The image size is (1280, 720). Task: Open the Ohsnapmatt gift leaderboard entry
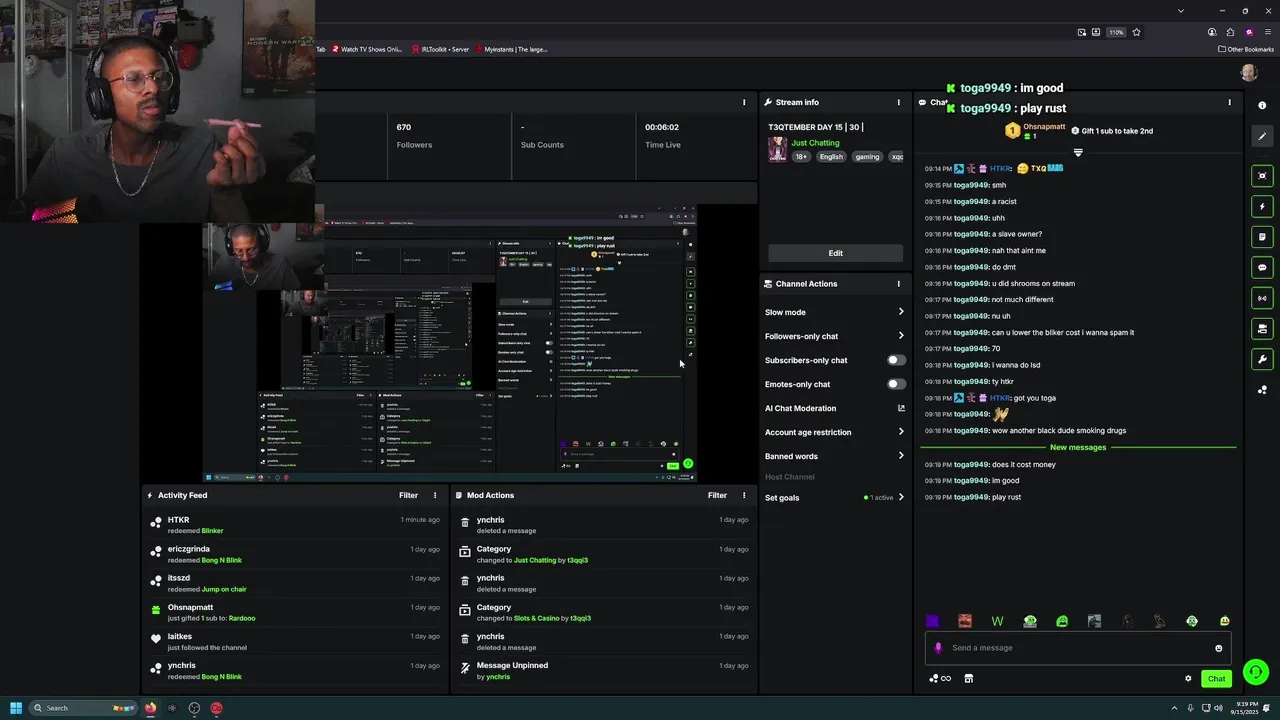(1034, 130)
